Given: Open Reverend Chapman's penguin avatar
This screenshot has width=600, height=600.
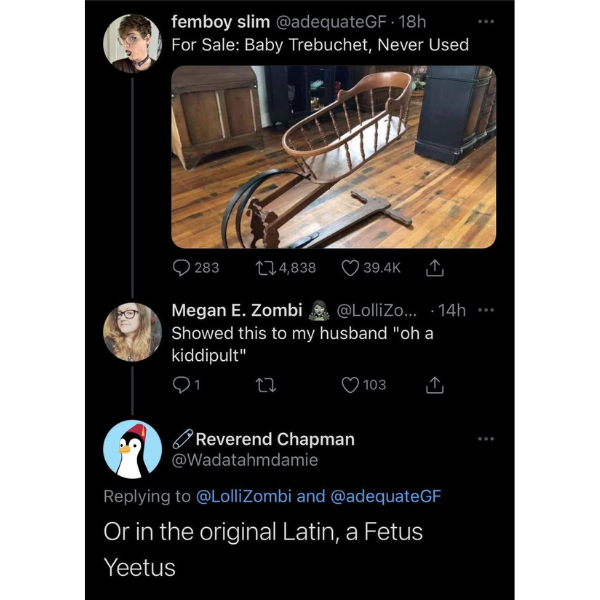Looking at the screenshot, I should point(132,449).
